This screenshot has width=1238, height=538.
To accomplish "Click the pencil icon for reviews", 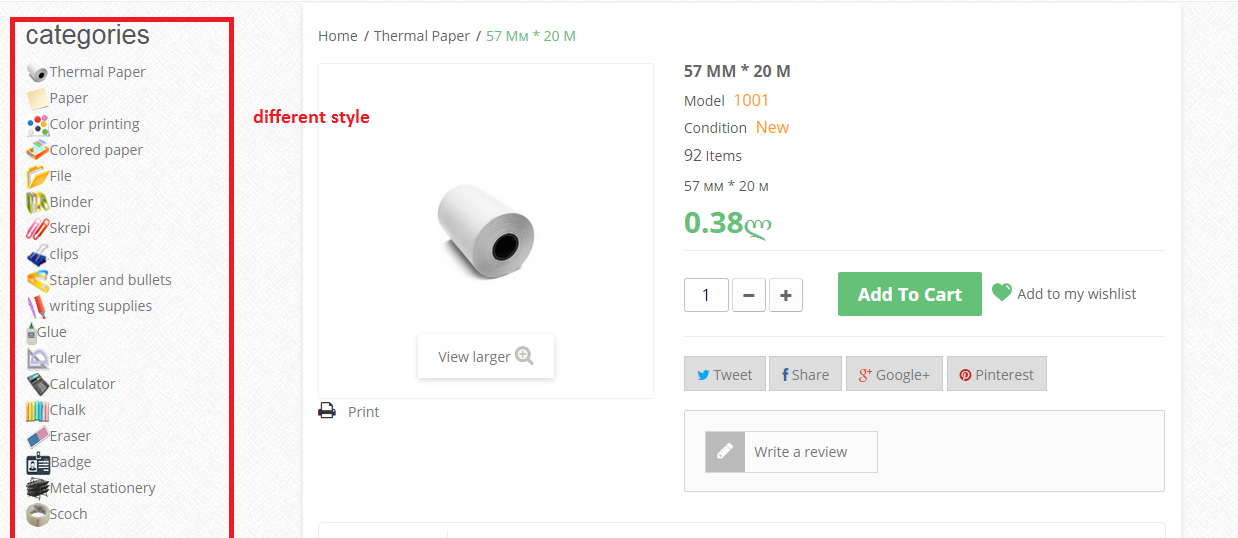I will pyautogui.click(x=725, y=452).
